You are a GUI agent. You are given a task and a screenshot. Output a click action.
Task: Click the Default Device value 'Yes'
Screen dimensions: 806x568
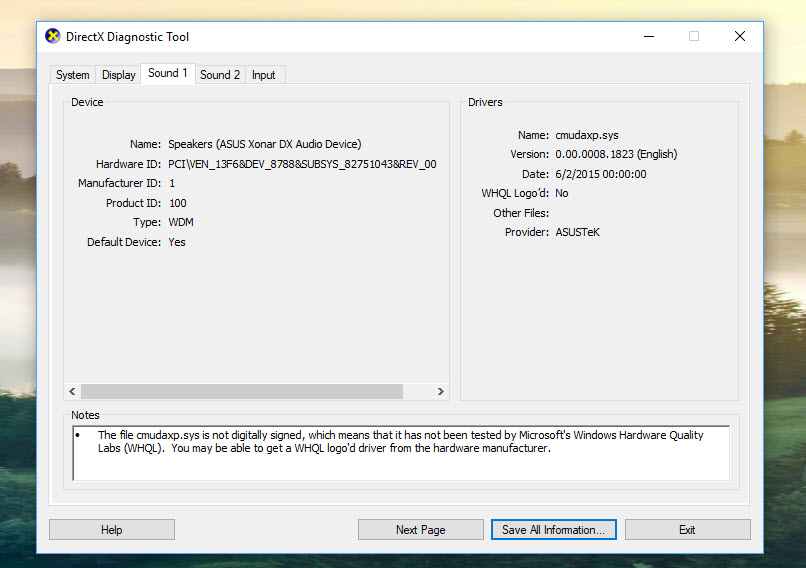point(177,242)
